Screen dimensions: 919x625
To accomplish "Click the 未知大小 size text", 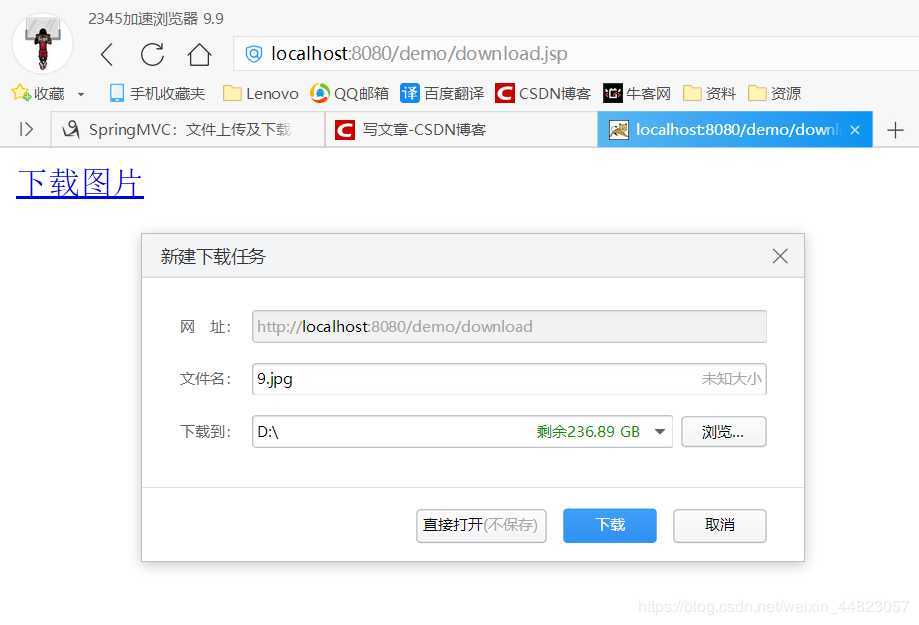I will coord(731,379).
